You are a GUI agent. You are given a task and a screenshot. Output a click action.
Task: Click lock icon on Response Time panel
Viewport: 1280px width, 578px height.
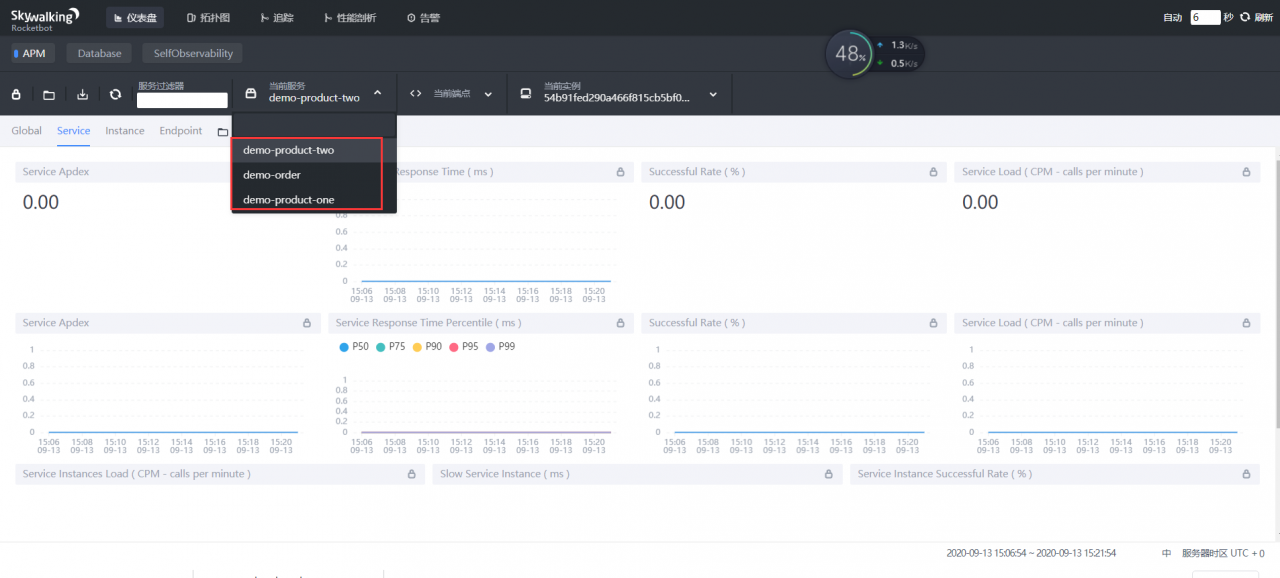pos(620,172)
